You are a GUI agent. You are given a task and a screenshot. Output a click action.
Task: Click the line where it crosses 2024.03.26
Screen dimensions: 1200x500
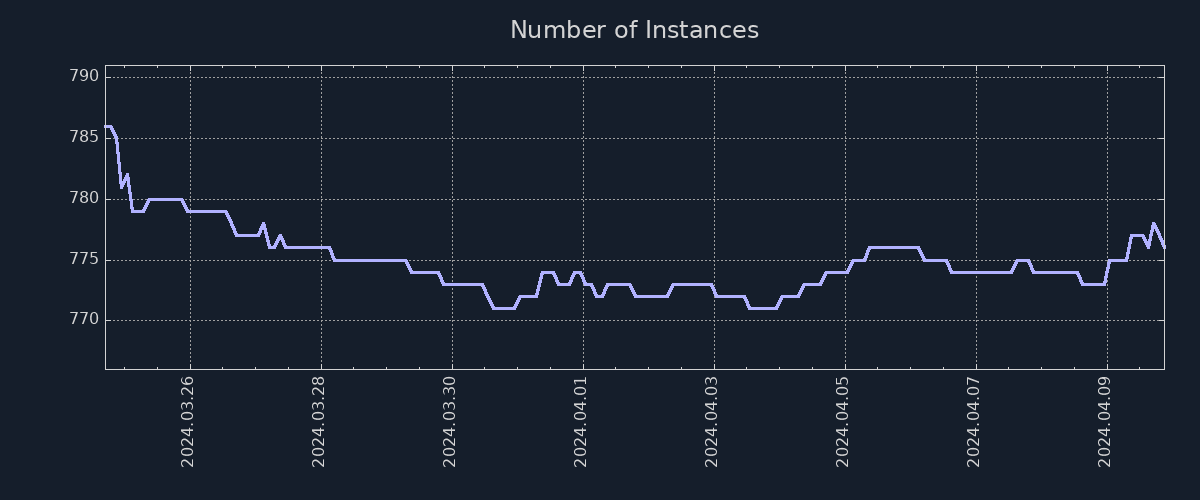(x=190, y=211)
